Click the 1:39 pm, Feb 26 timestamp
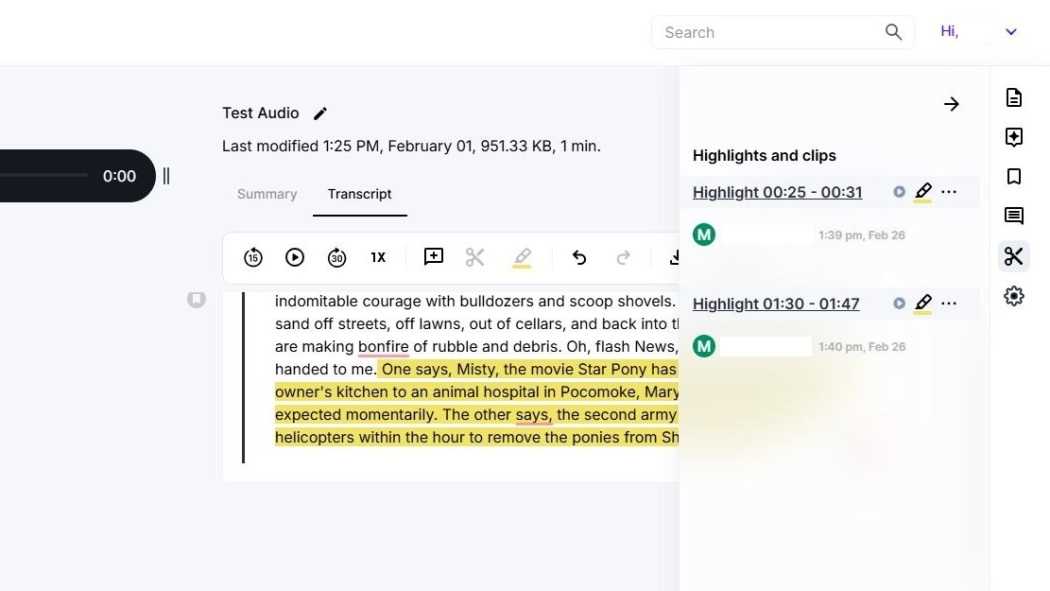The height and width of the screenshot is (591, 1050). click(862, 235)
